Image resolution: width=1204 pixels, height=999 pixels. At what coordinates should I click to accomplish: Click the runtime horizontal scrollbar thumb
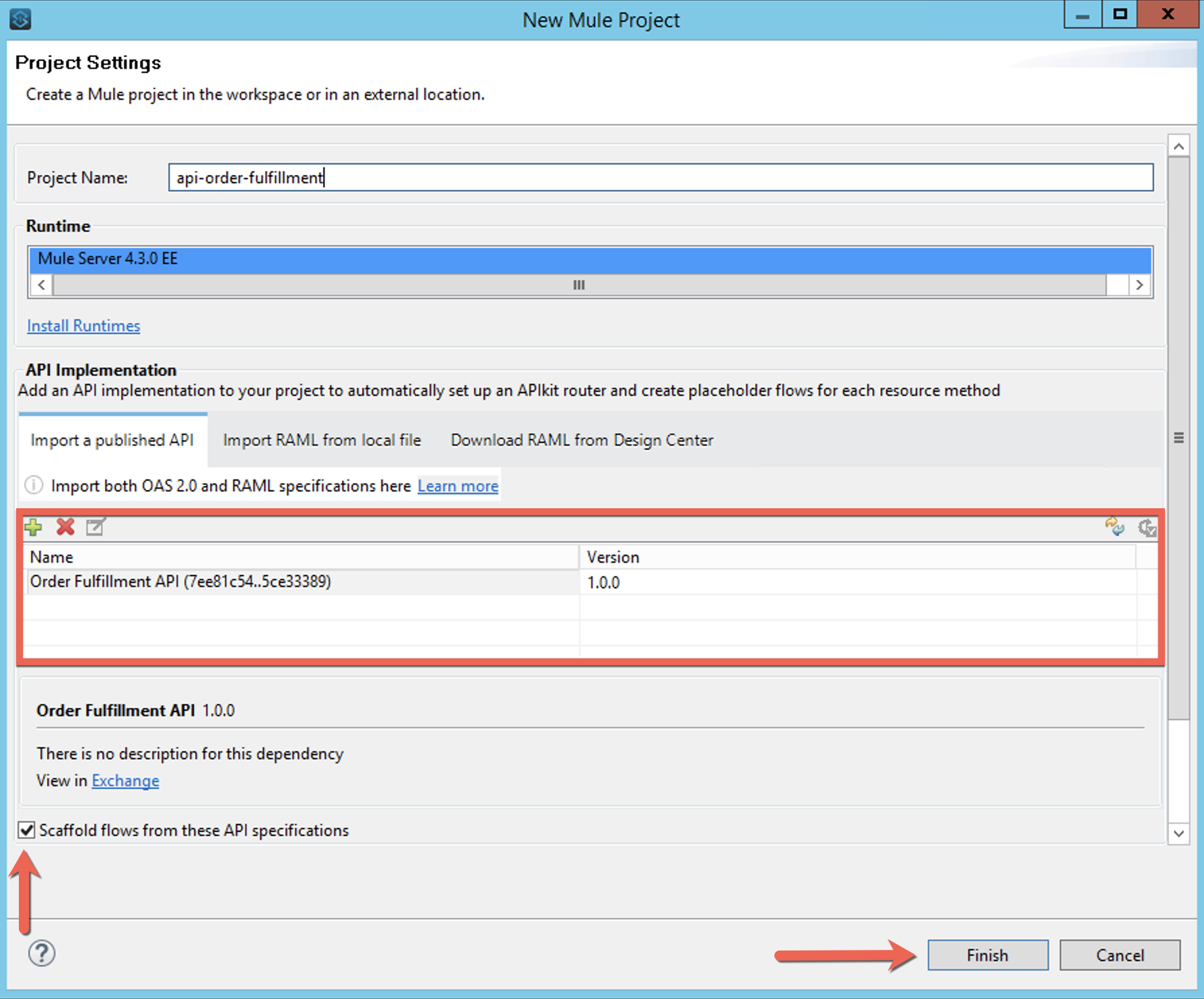579,285
